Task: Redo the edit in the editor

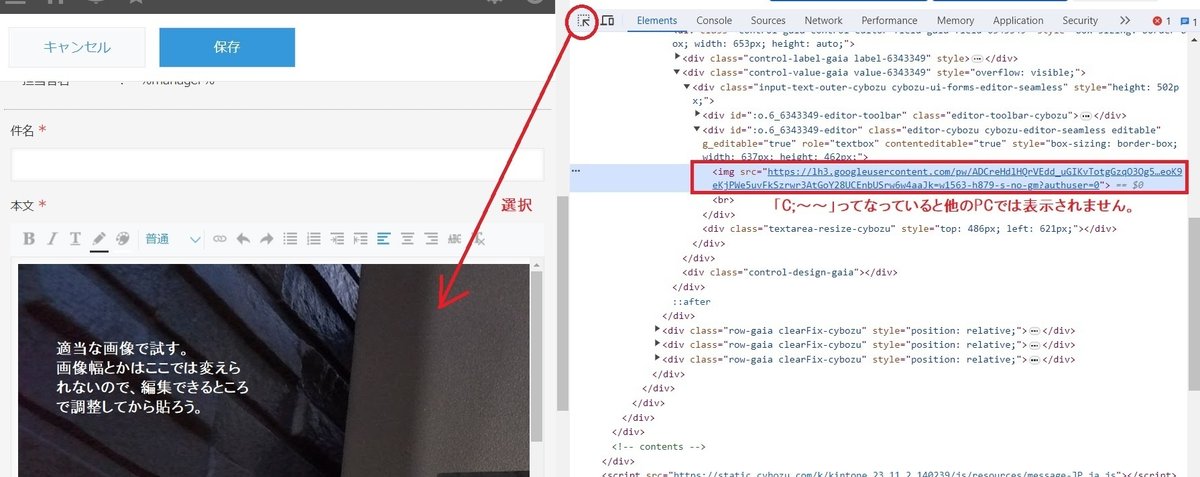Action: click(x=267, y=239)
